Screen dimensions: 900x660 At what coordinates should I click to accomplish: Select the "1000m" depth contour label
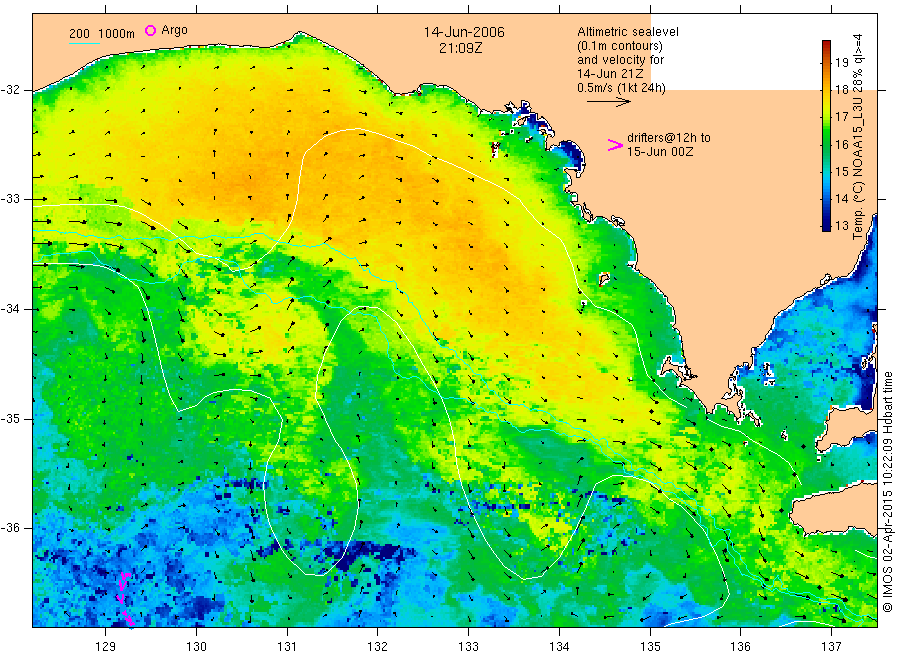(x=117, y=34)
